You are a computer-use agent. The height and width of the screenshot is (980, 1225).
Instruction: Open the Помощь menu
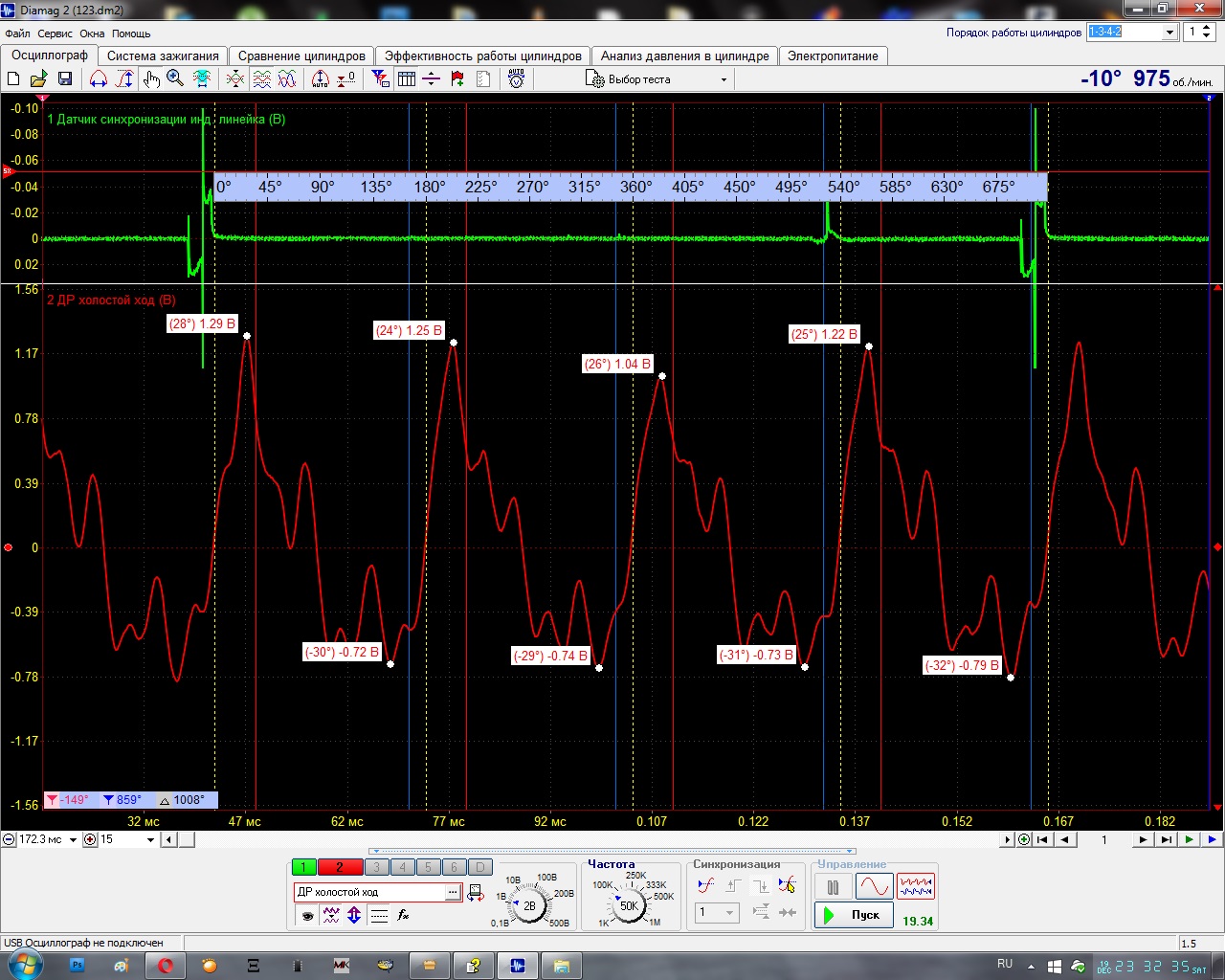point(131,33)
